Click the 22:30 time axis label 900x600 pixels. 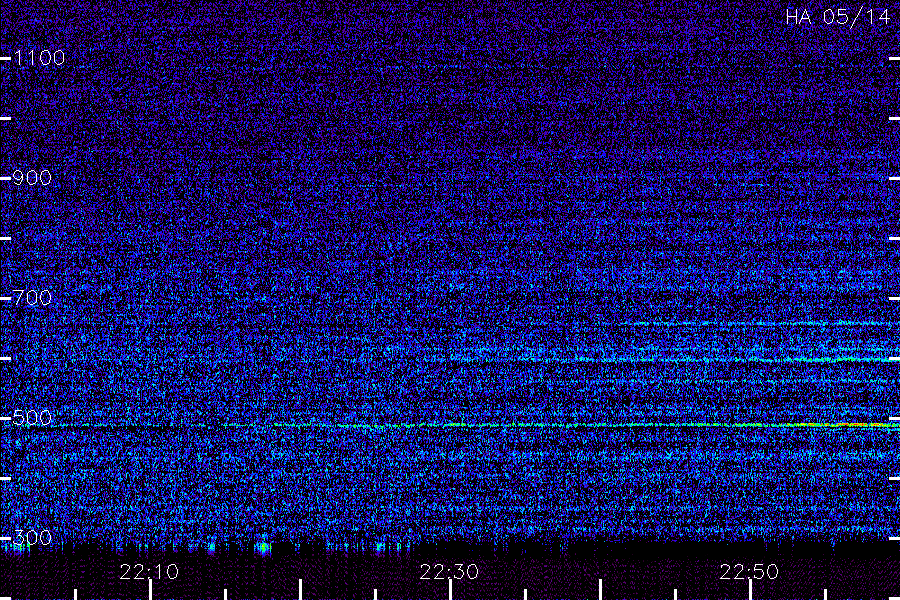click(x=449, y=572)
